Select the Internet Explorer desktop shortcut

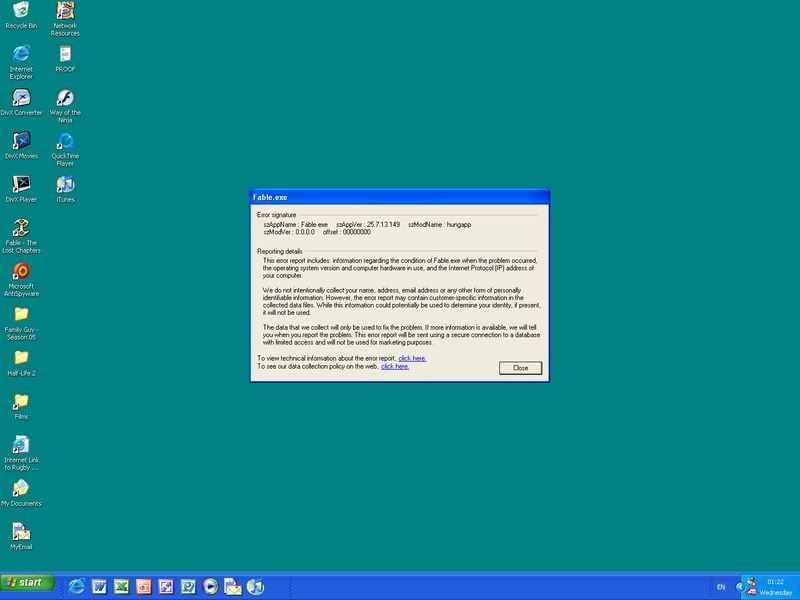tap(21, 62)
